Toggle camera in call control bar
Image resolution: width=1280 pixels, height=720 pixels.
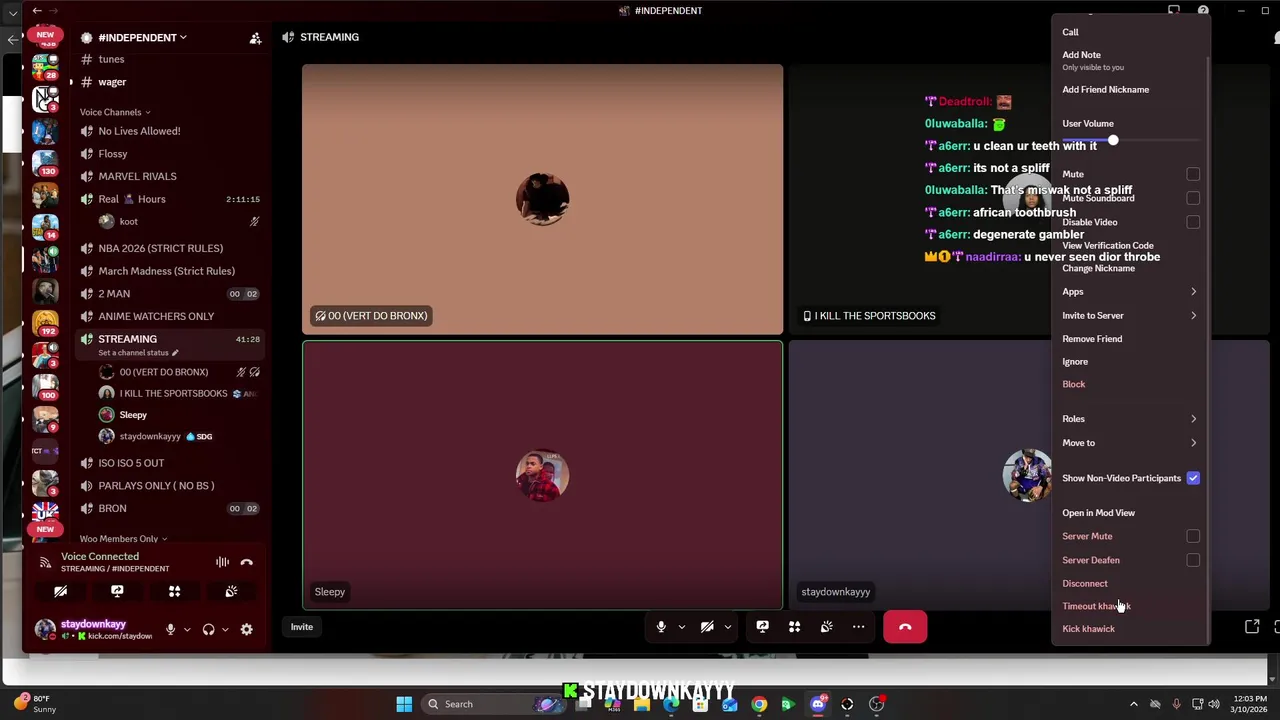tap(707, 627)
